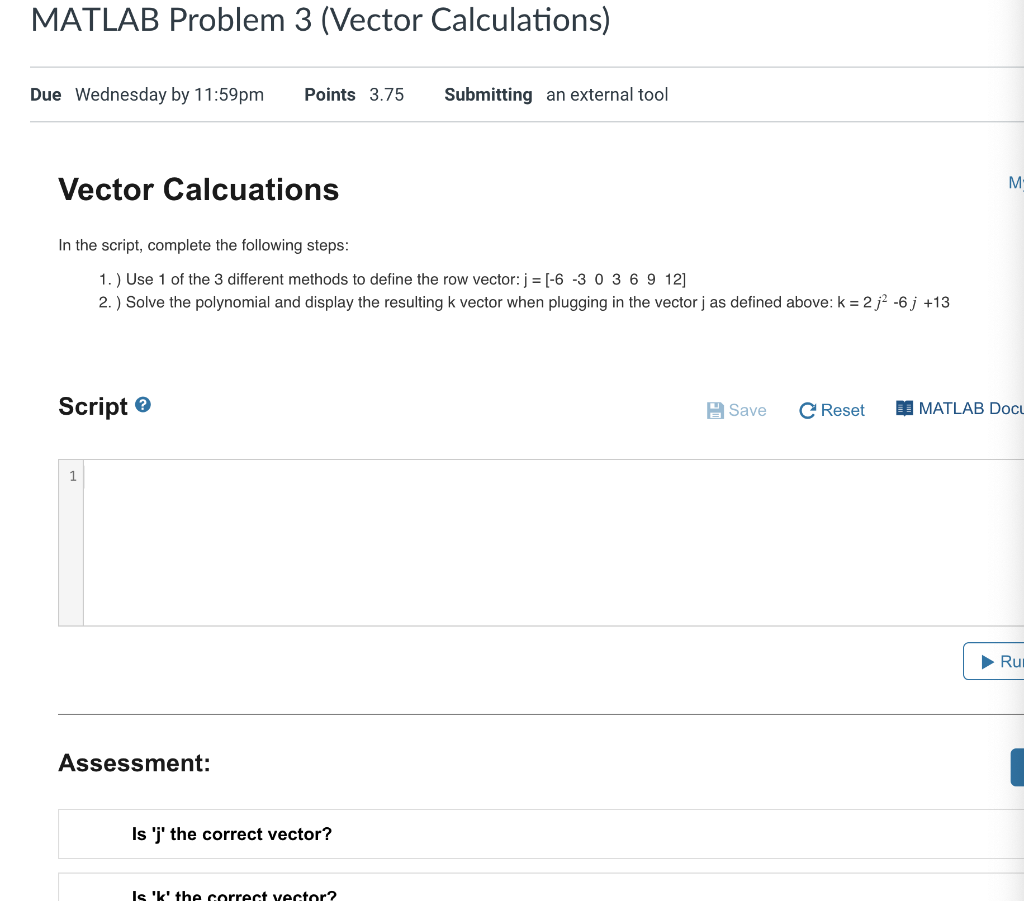This screenshot has width=1024, height=901.
Task: Click inside the script code editor
Action: point(553,543)
